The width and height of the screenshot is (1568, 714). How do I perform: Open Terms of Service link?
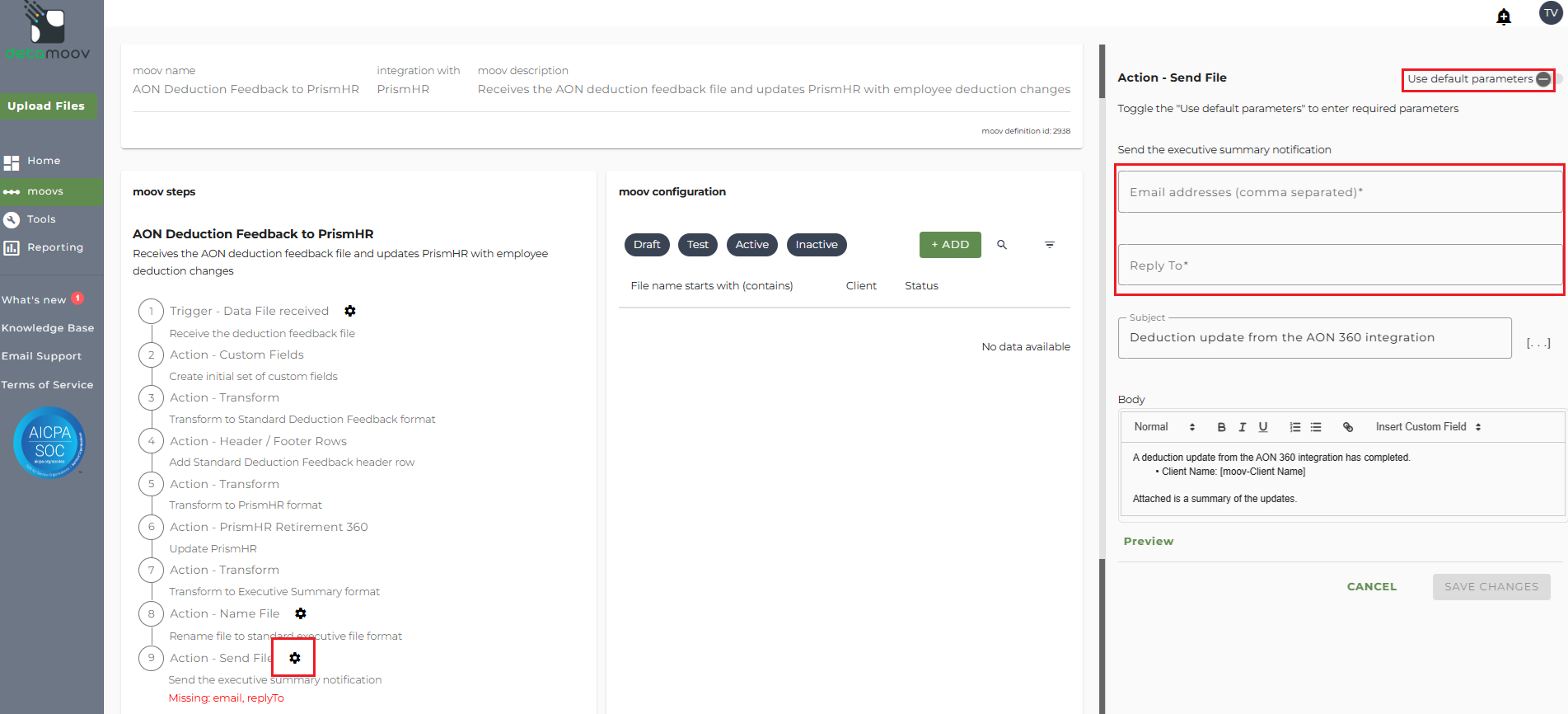point(47,385)
